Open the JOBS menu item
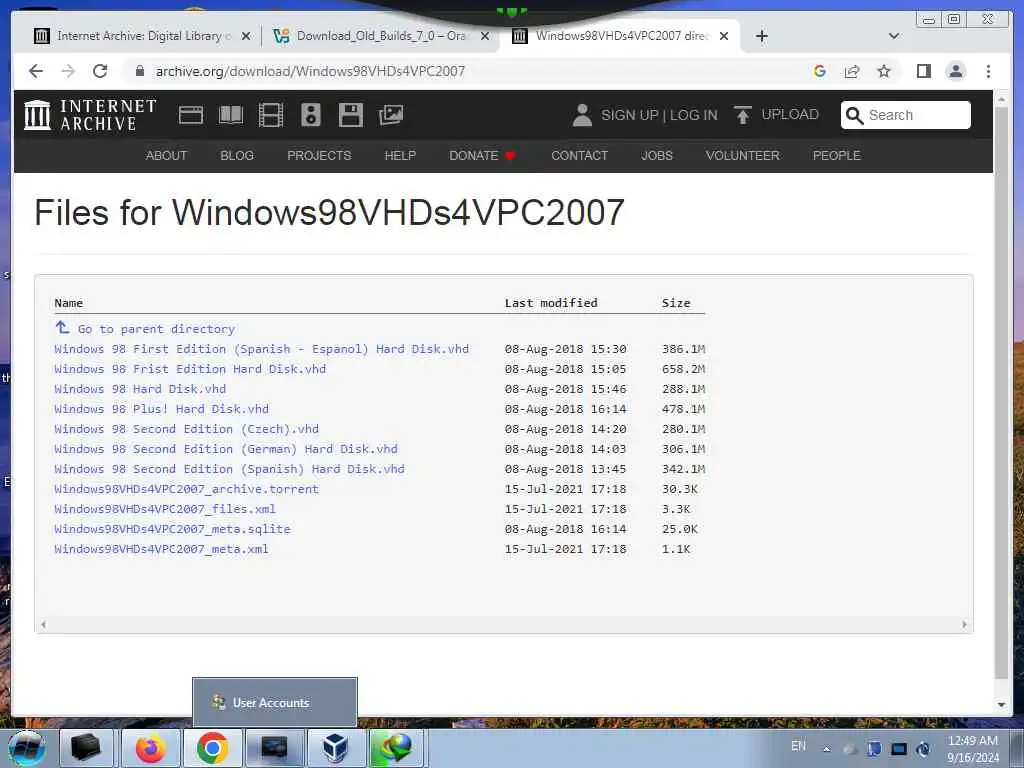This screenshot has height=768, width=1024. (657, 155)
